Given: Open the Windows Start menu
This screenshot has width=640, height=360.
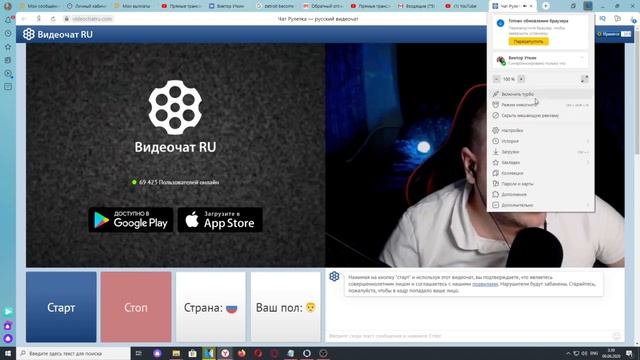Looking at the screenshot, I should tap(8, 353).
